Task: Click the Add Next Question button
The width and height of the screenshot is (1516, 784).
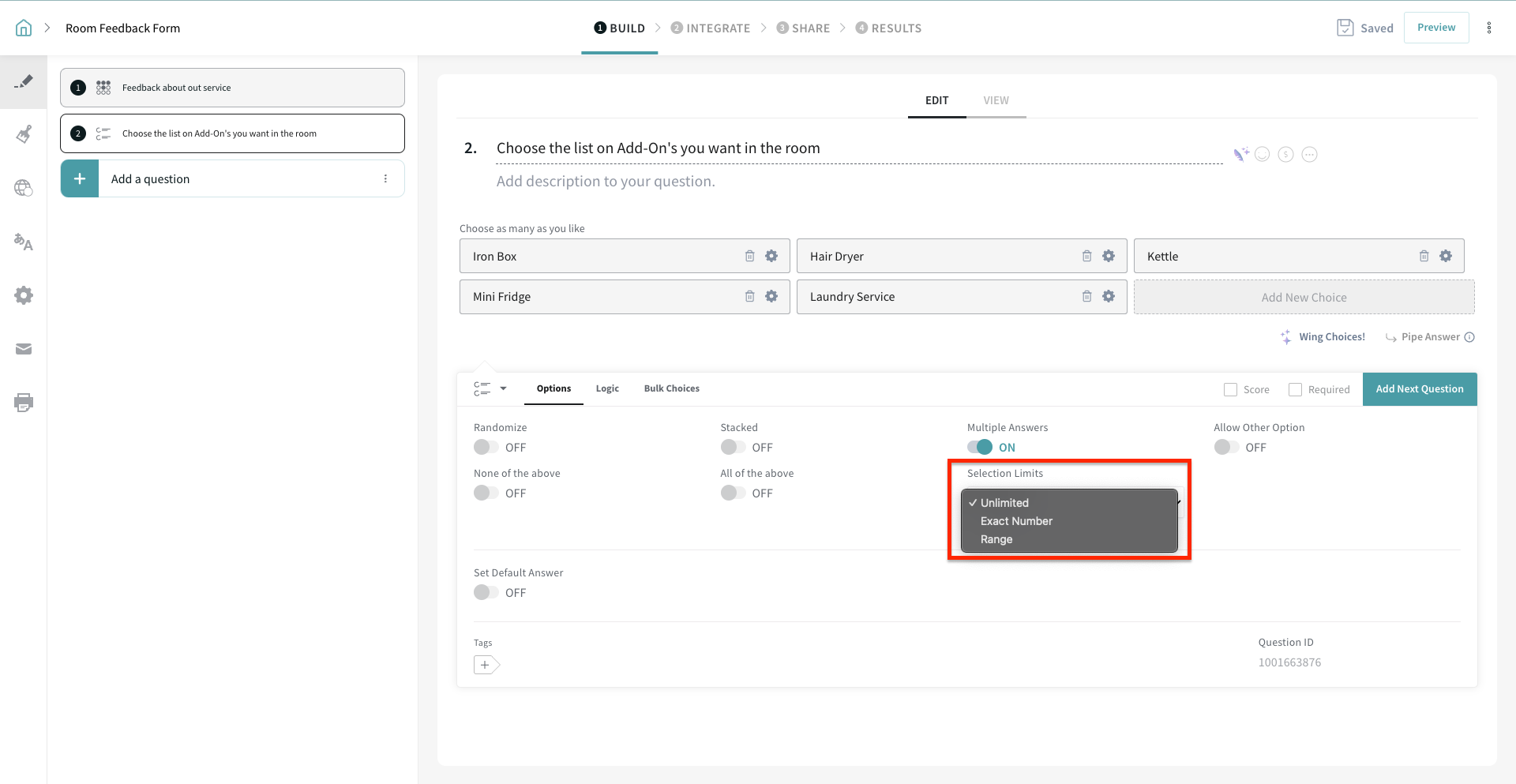Action: pos(1419,389)
